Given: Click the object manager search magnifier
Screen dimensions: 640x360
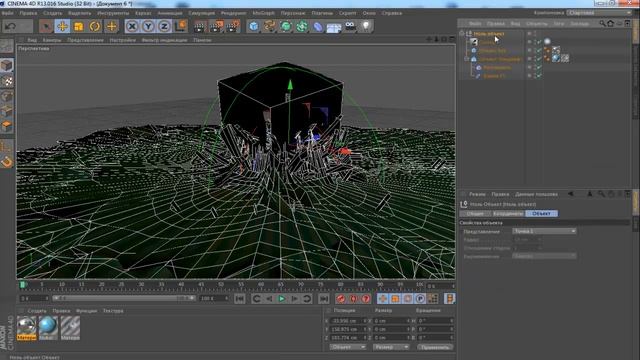Looking at the screenshot, I should 602,23.
